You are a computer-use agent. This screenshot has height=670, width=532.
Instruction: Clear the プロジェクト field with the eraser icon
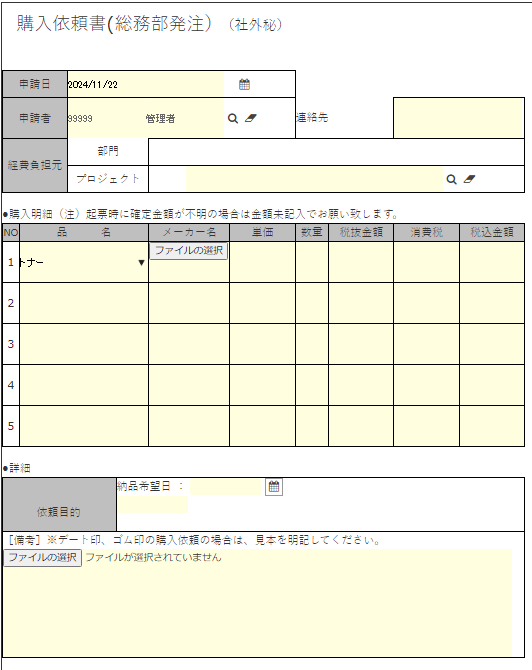click(469, 179)
